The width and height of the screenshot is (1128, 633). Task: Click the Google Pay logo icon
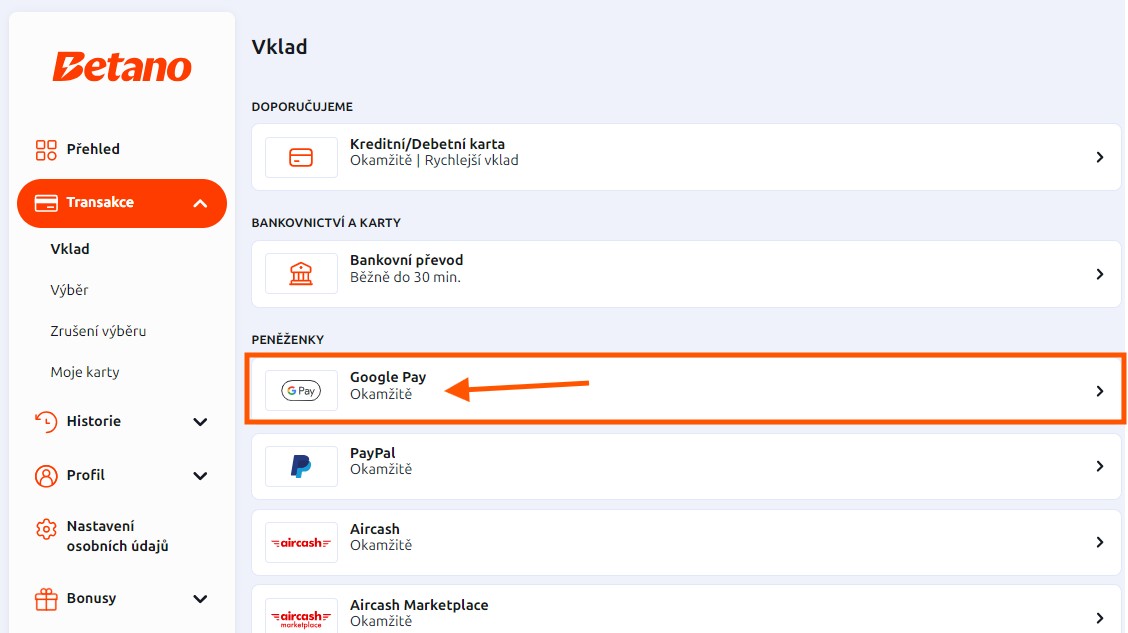(x=301, y=391)
